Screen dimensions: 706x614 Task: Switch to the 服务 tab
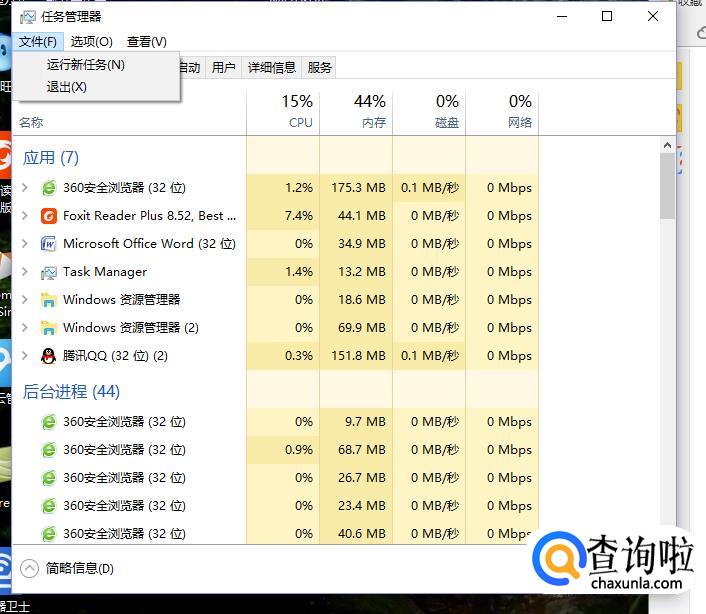point(319,68)
